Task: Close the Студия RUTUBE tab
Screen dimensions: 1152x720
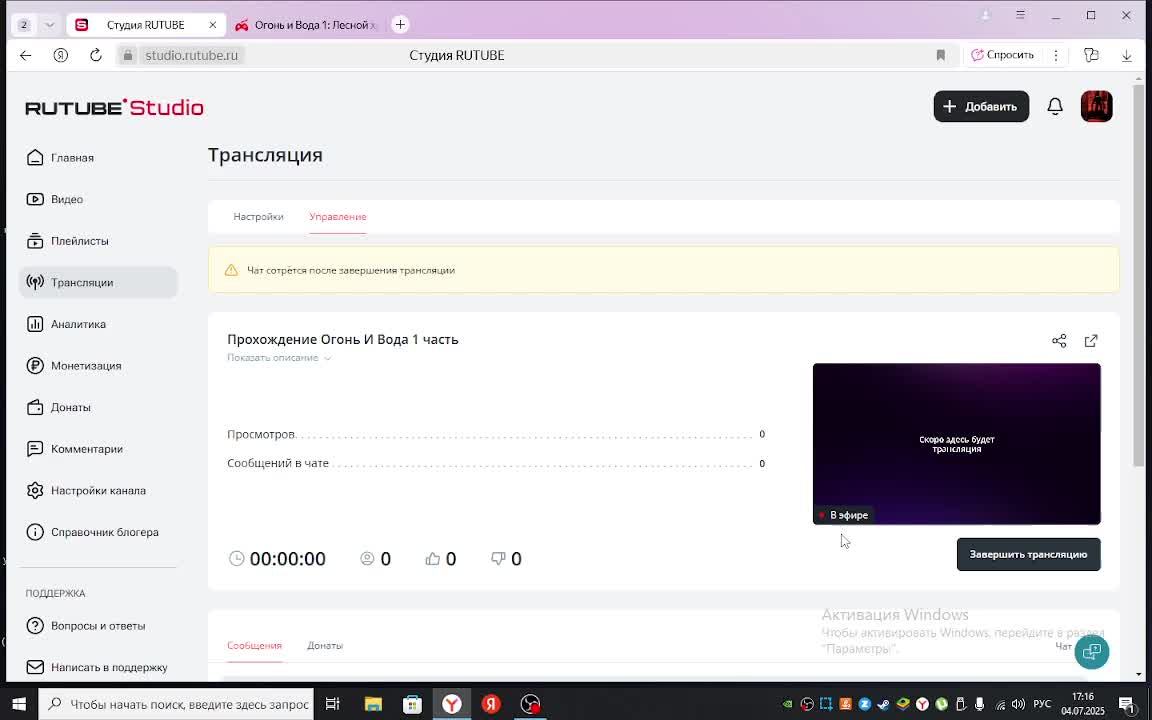Action: point(212,25)
